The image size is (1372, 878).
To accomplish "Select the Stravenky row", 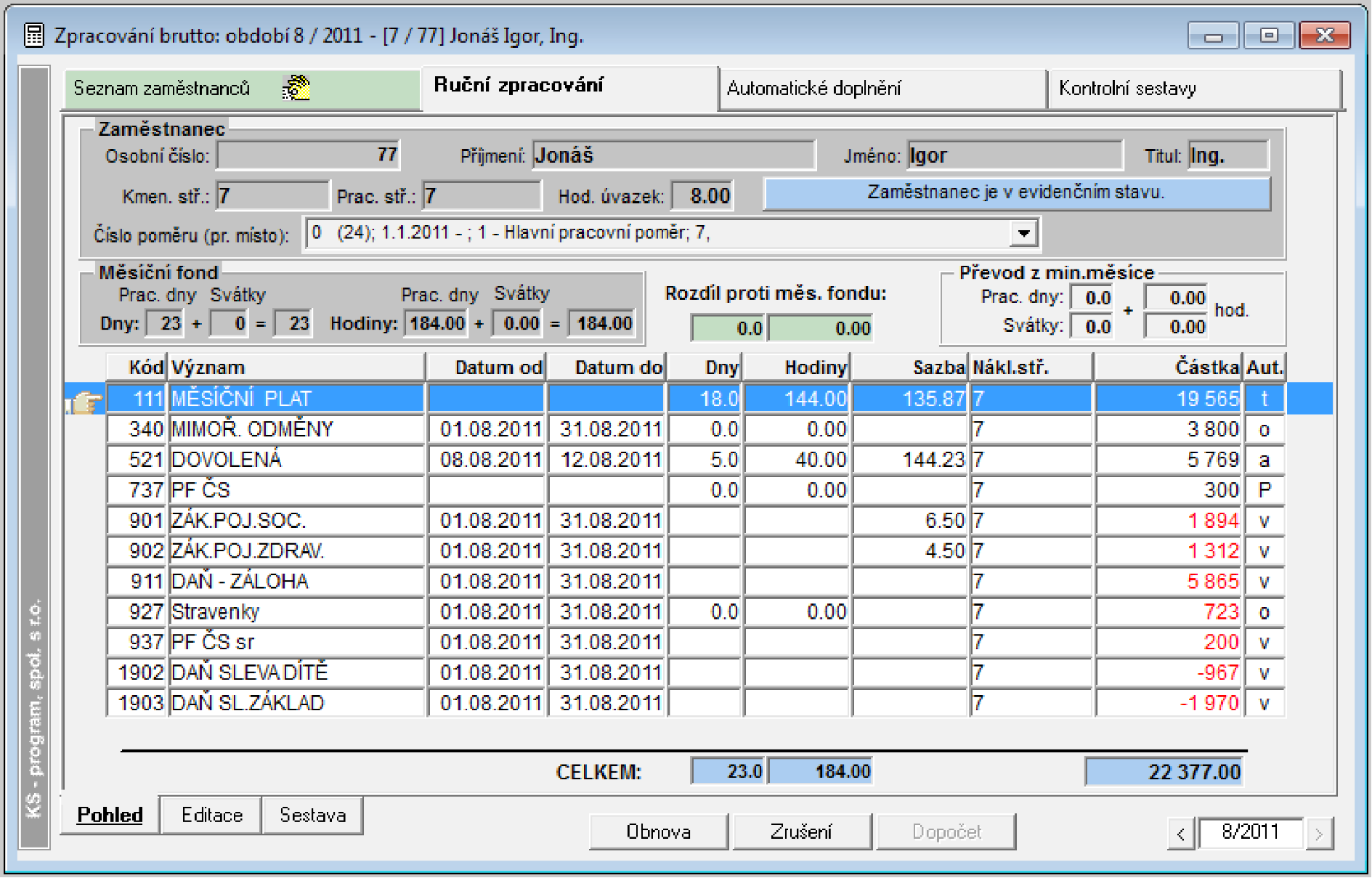I will pos(697,612).
